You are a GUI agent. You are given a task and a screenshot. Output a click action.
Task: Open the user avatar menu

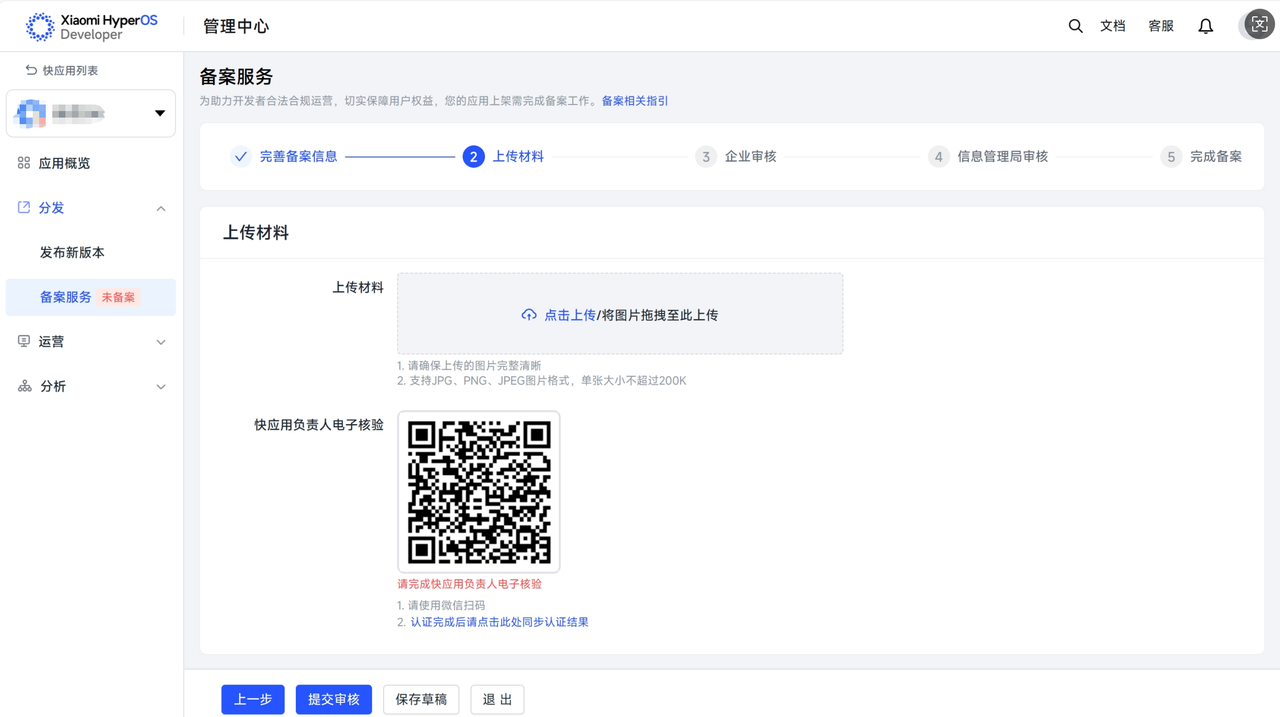[x=1259, y=26]
